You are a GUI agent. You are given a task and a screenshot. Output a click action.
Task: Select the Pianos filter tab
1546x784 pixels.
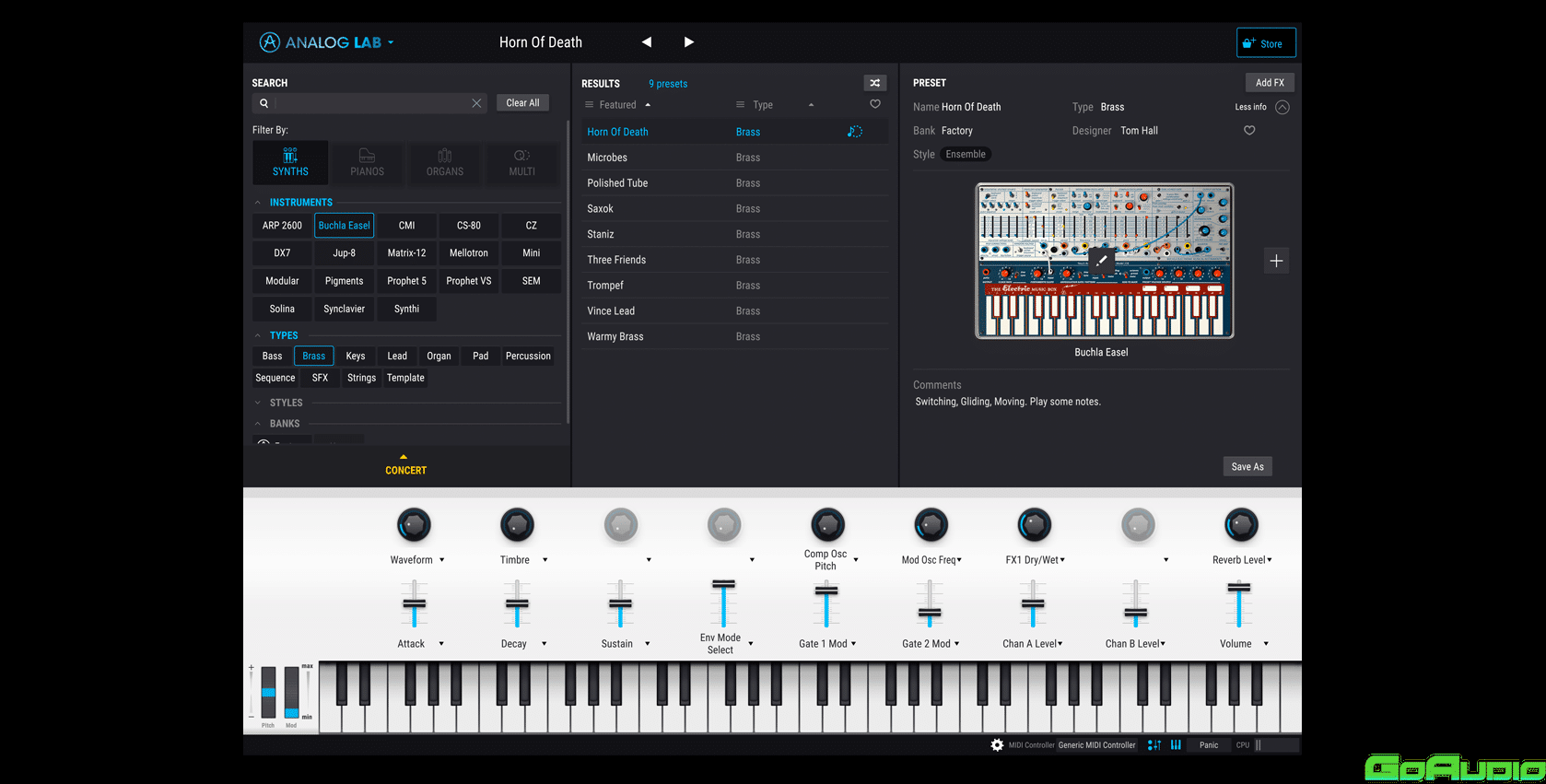pos(367,162)
